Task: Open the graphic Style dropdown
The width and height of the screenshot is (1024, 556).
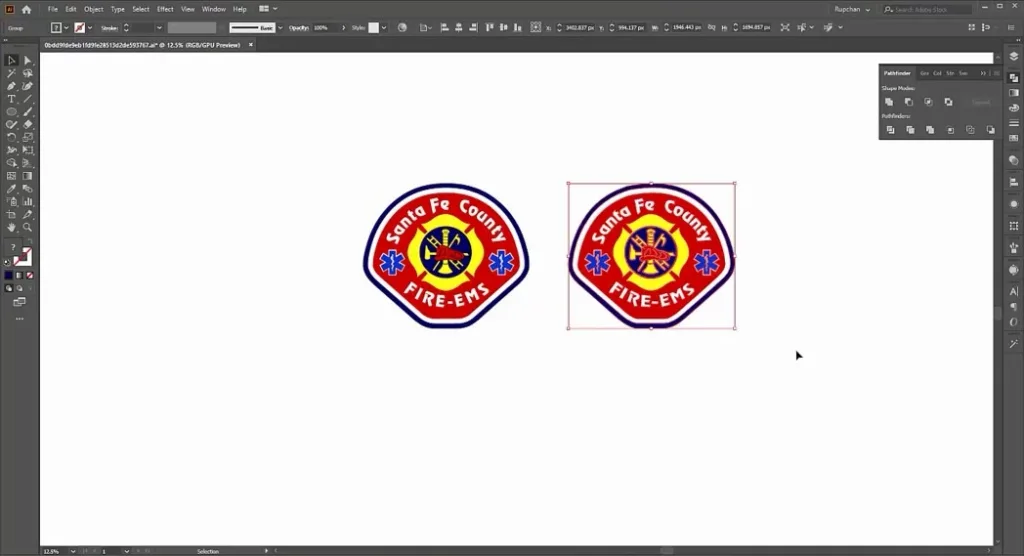Action: pos(383,27)
